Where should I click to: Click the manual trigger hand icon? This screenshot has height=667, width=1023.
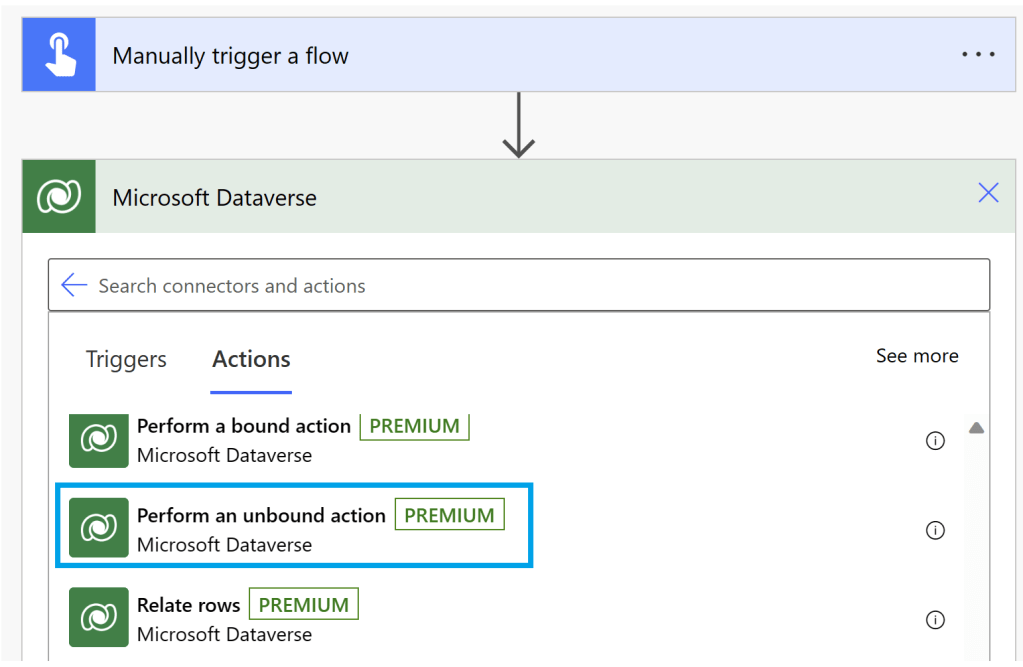(59, 55)
